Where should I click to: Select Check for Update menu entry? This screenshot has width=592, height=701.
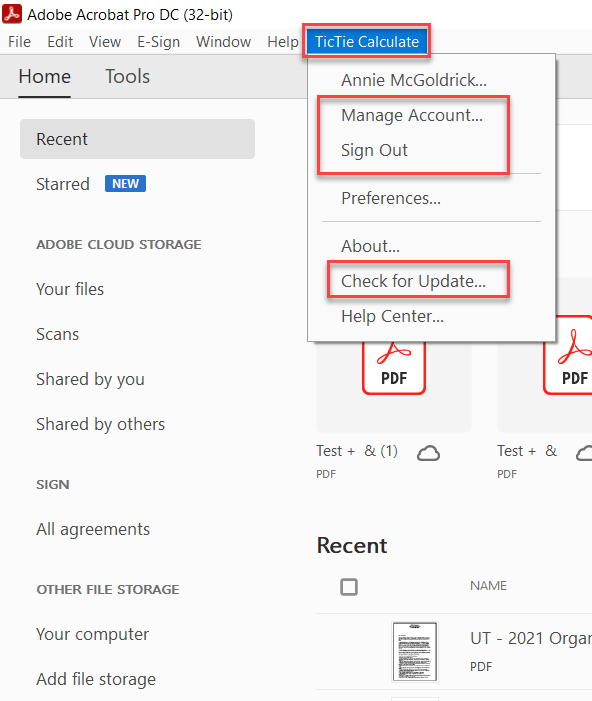click(413, 281)
